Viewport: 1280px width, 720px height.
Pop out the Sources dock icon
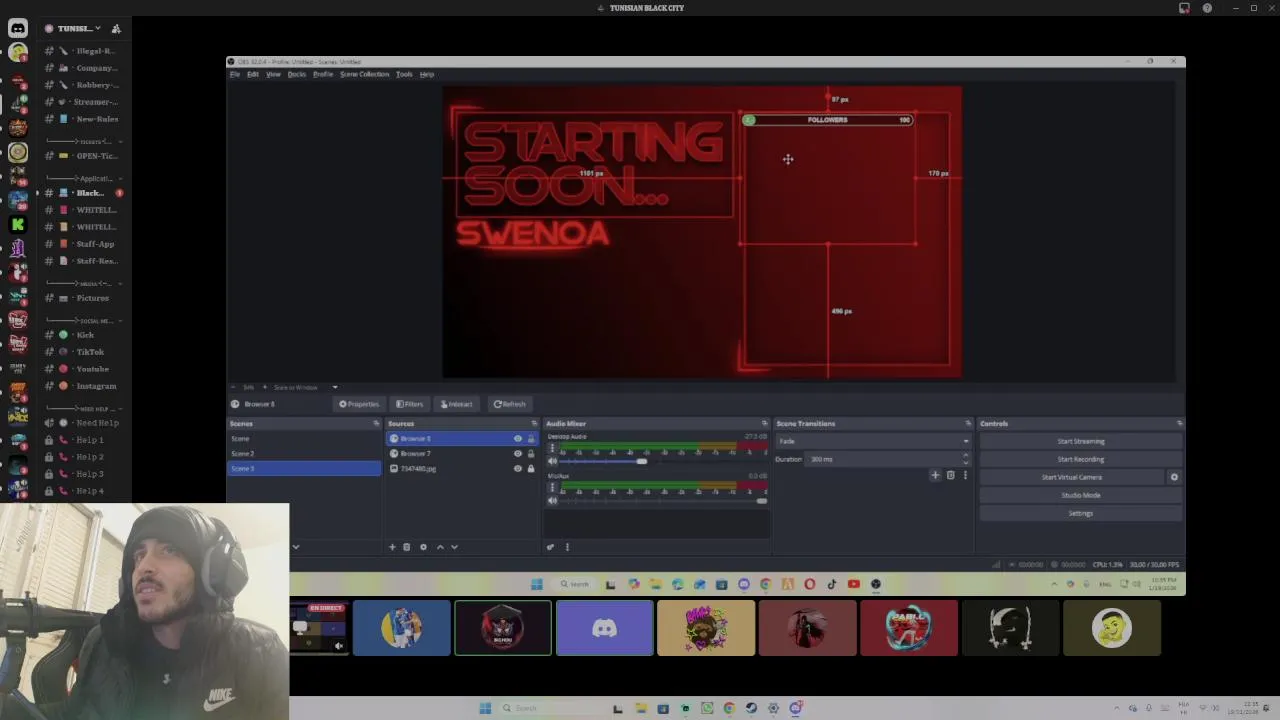coord(536,424)
